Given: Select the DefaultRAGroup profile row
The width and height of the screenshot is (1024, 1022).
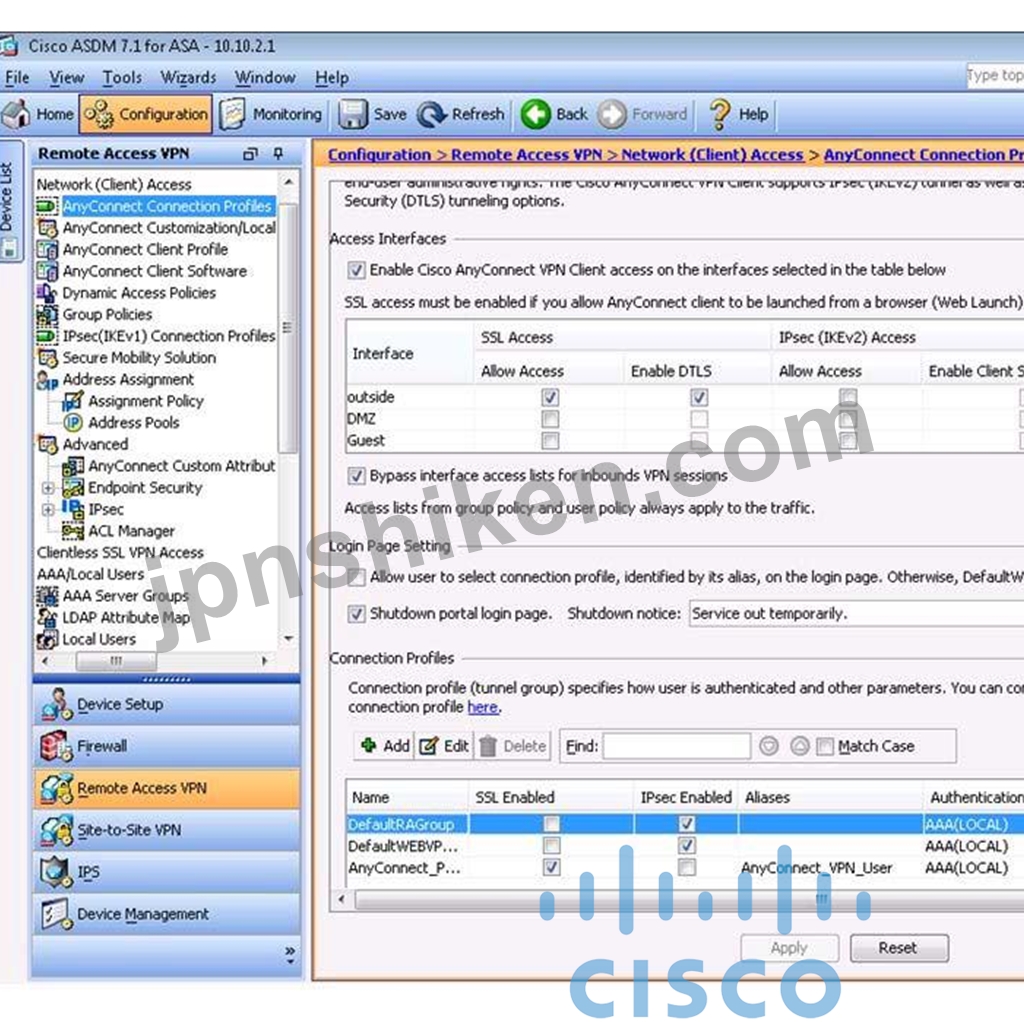Looking at the screenshot, I should pyautogui.click(x=685, y=824).
